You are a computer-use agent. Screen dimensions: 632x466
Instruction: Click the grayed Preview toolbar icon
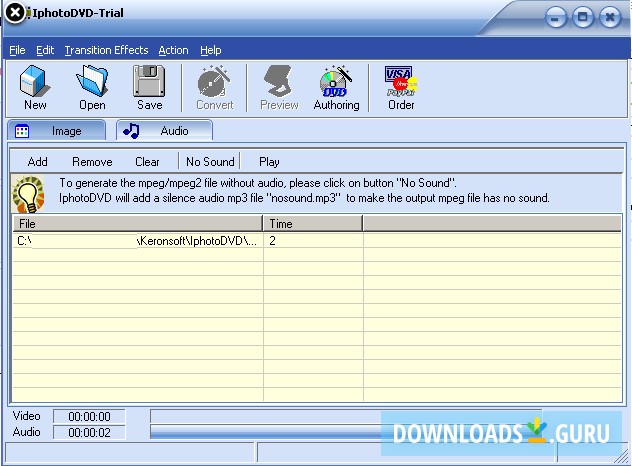[x=279, y=87]
